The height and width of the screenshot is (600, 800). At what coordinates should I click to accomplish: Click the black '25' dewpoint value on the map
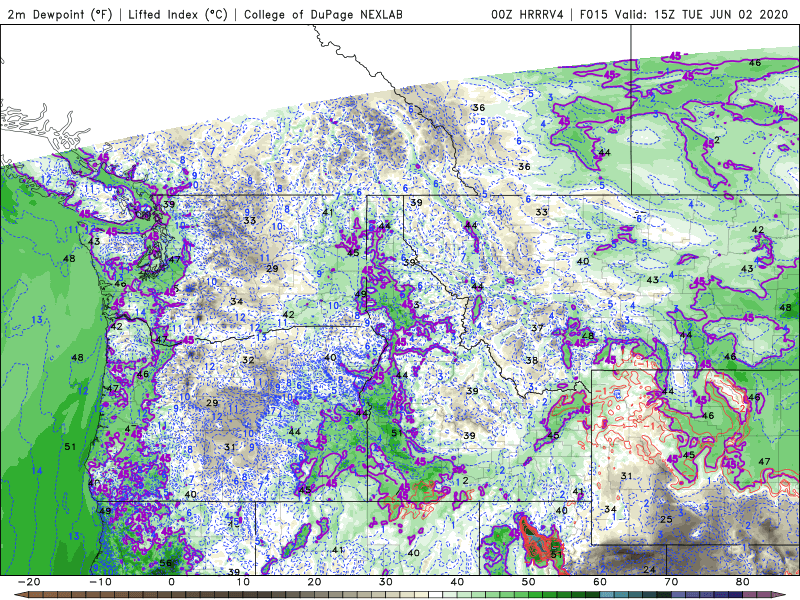coord(666,519)
